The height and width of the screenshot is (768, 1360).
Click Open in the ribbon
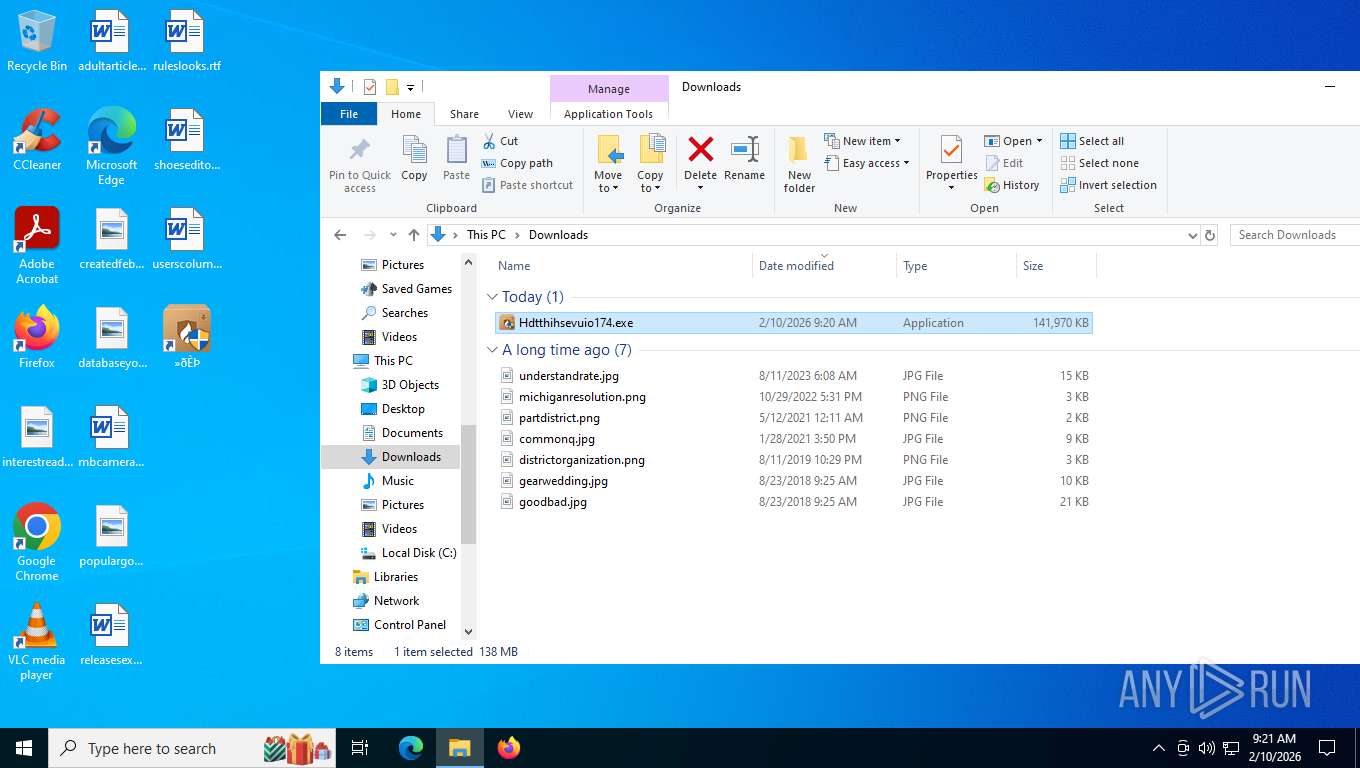(1013, 141)
